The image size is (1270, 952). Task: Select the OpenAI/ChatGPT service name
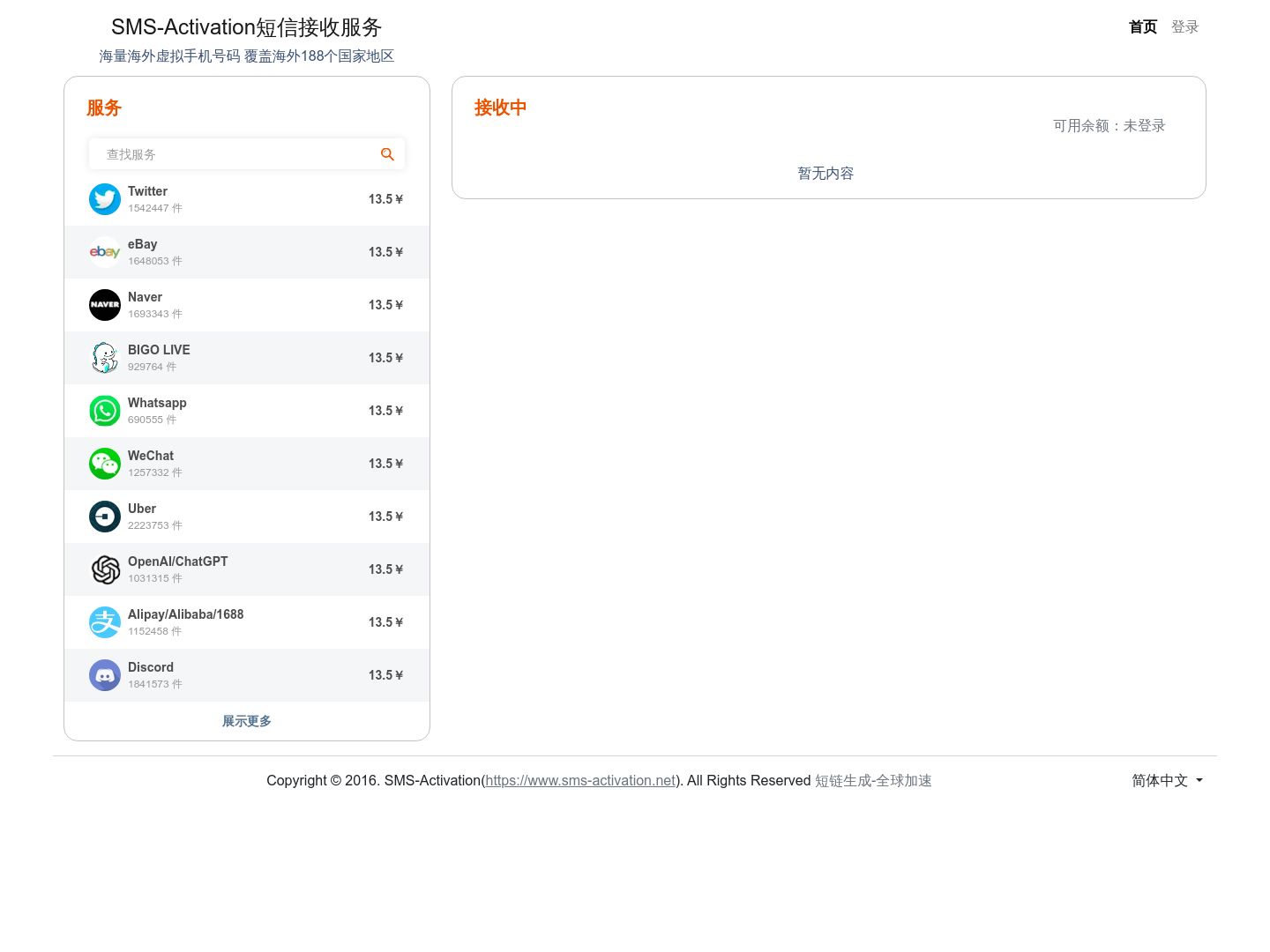coord(178,562)
